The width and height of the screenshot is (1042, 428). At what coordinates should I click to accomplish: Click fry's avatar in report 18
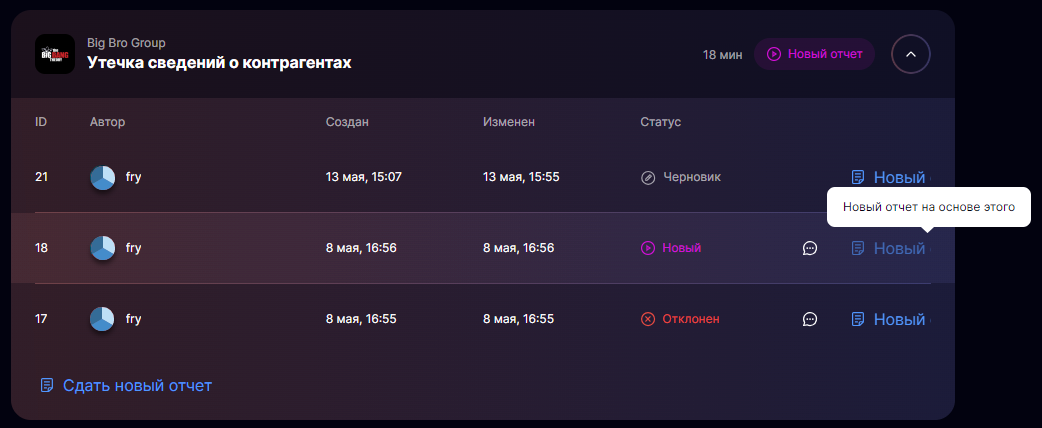[103, 248]
